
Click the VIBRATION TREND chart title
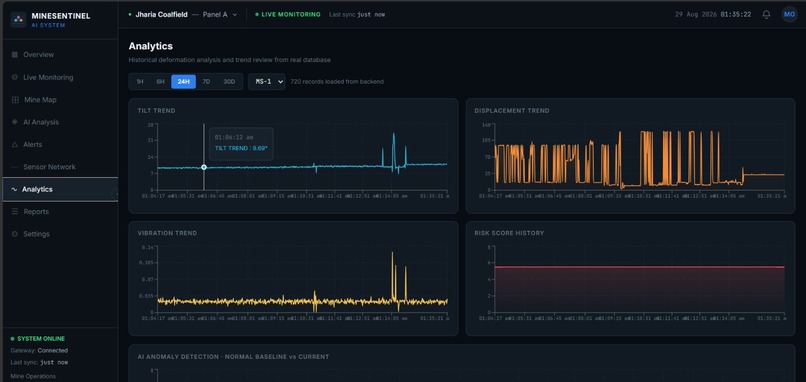point(167,233)
